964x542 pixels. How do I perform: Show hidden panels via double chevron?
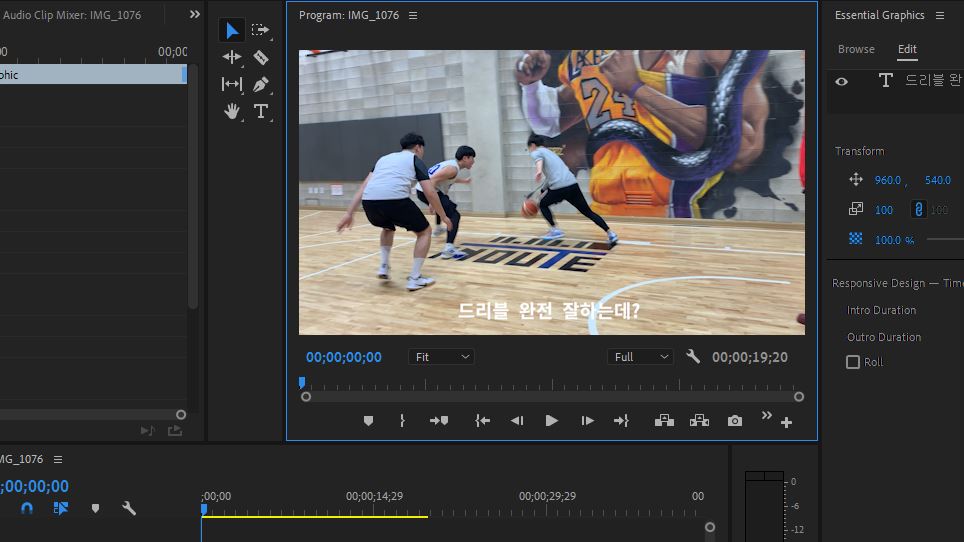pyautogui.click(x=195, y=14)
